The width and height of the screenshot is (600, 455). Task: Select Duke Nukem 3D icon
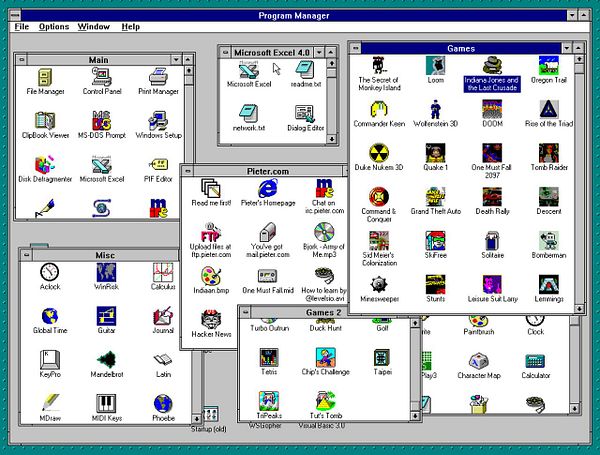click(x=379, y=157)
